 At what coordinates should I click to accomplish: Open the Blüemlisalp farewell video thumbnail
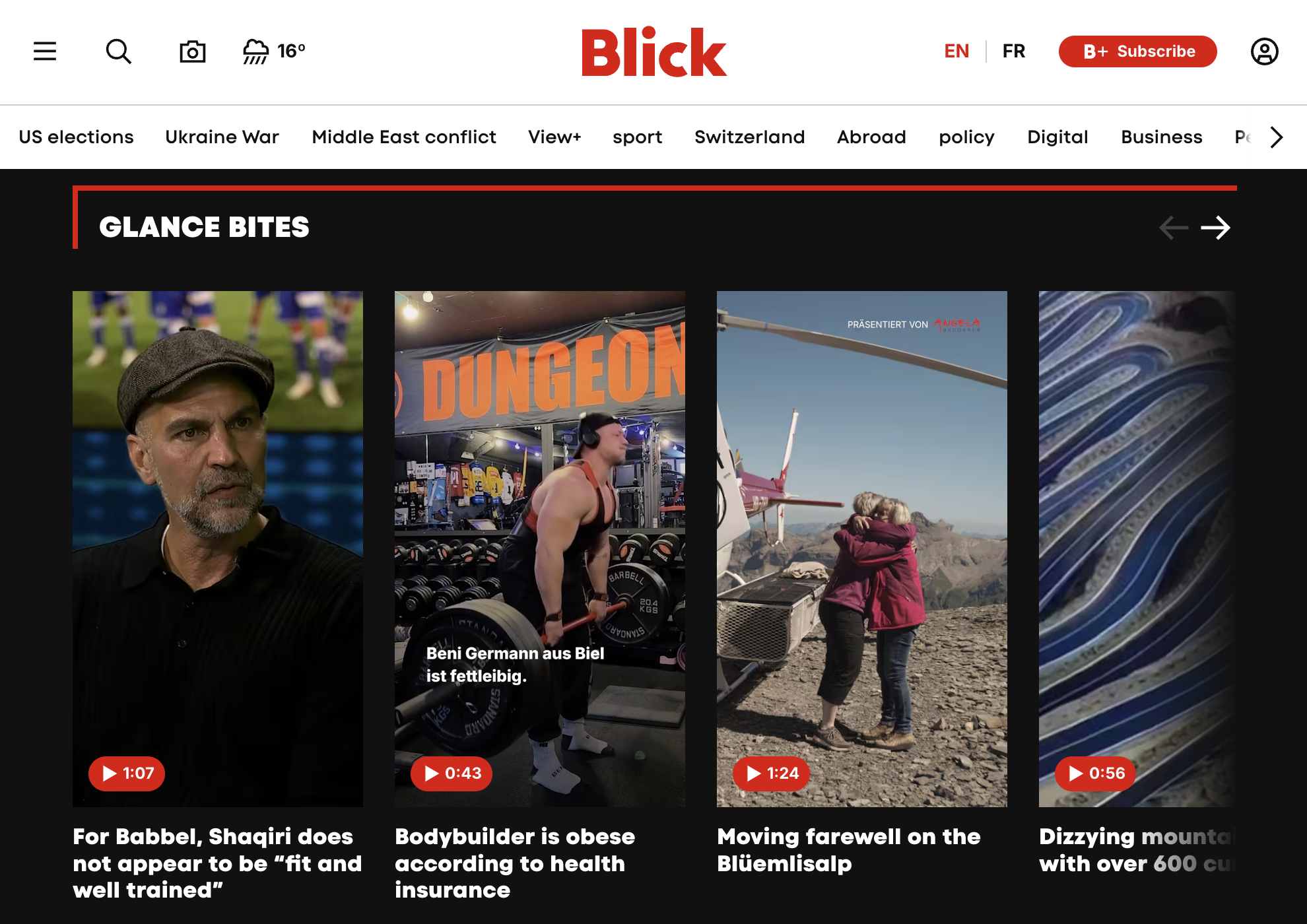coord(862,548)
